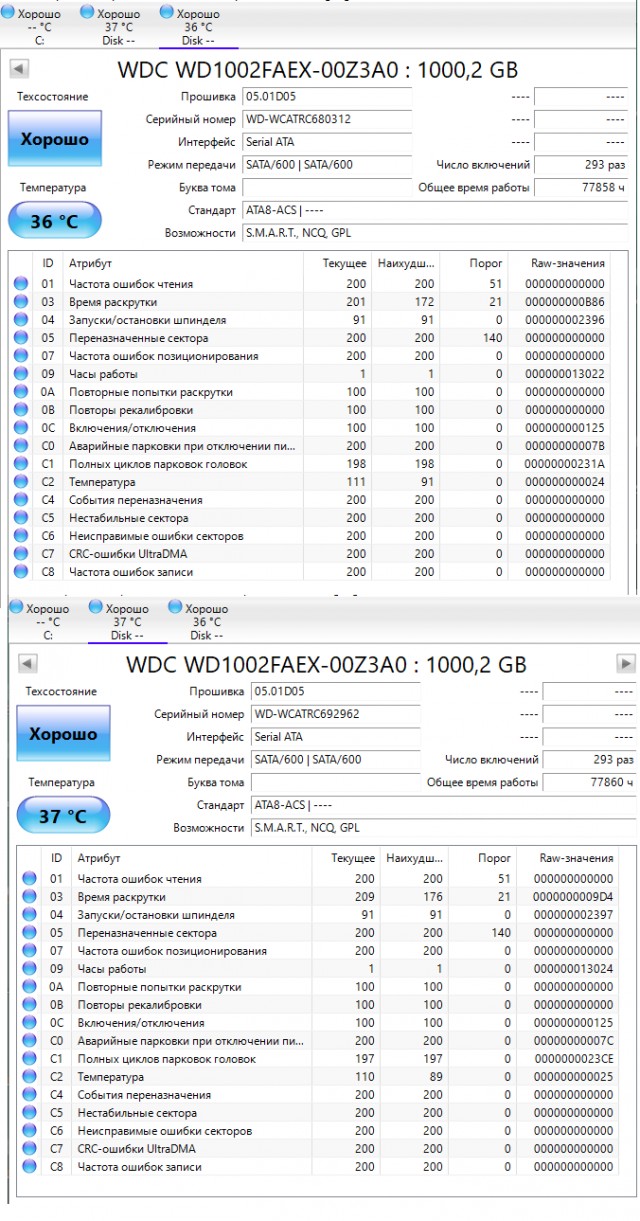Click orb beside Нестабильные сектора, 36 °C view
The height and width of the screenshot is (1221, 640).
click(x=20, y=518)
